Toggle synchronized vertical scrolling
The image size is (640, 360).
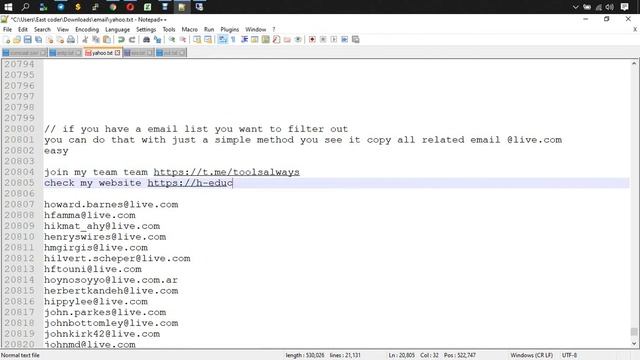(x=197, y=40)
